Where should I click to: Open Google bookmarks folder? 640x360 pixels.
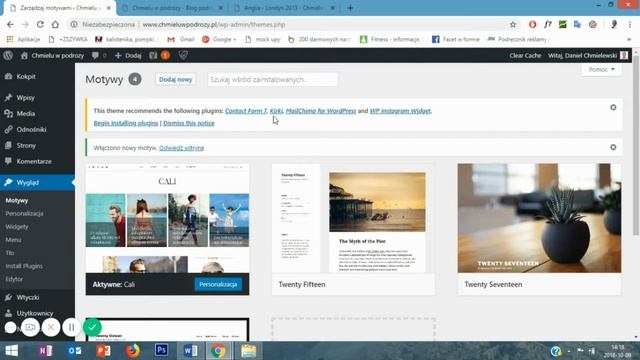(219, 39)
